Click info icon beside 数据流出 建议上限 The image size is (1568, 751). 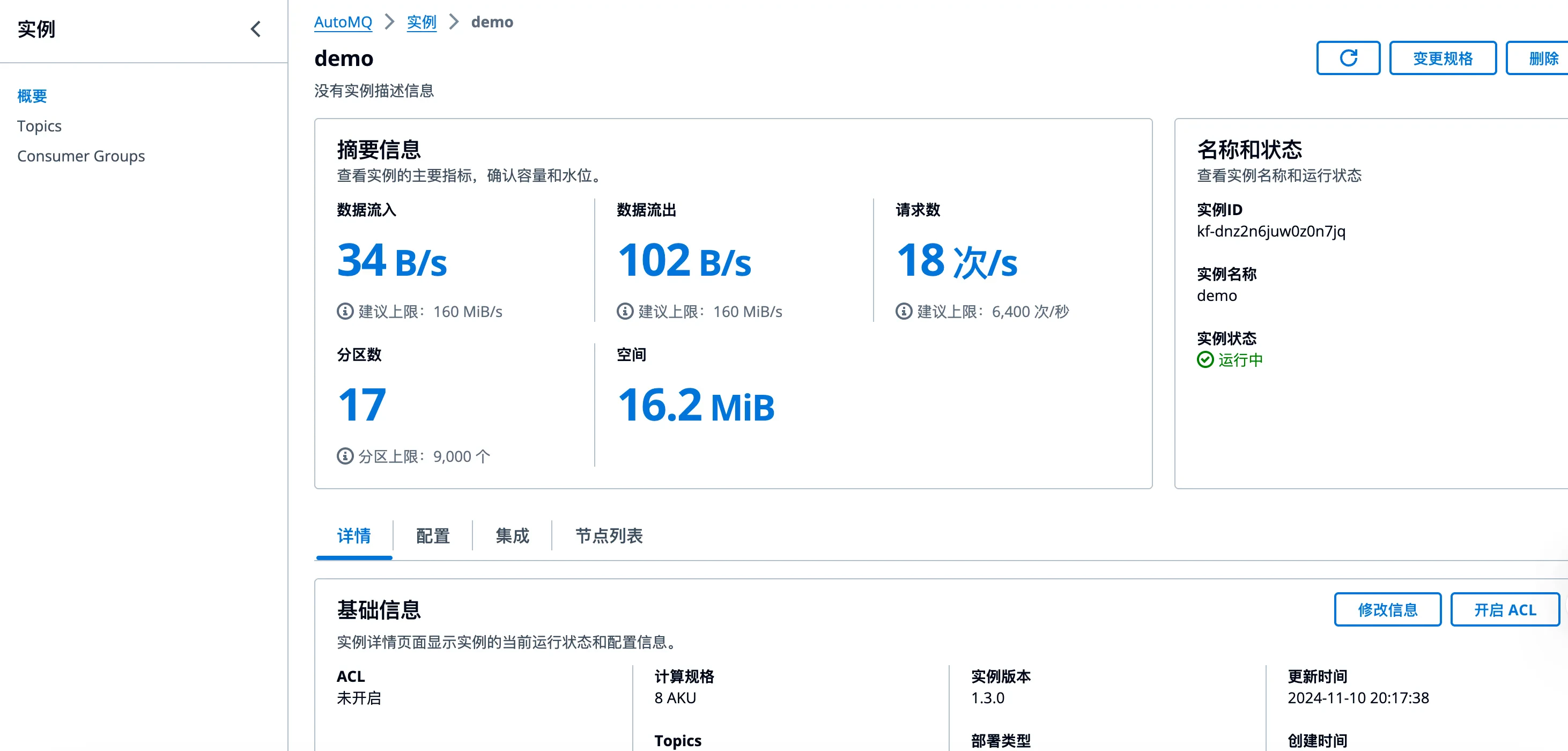[x=625, y=311]
